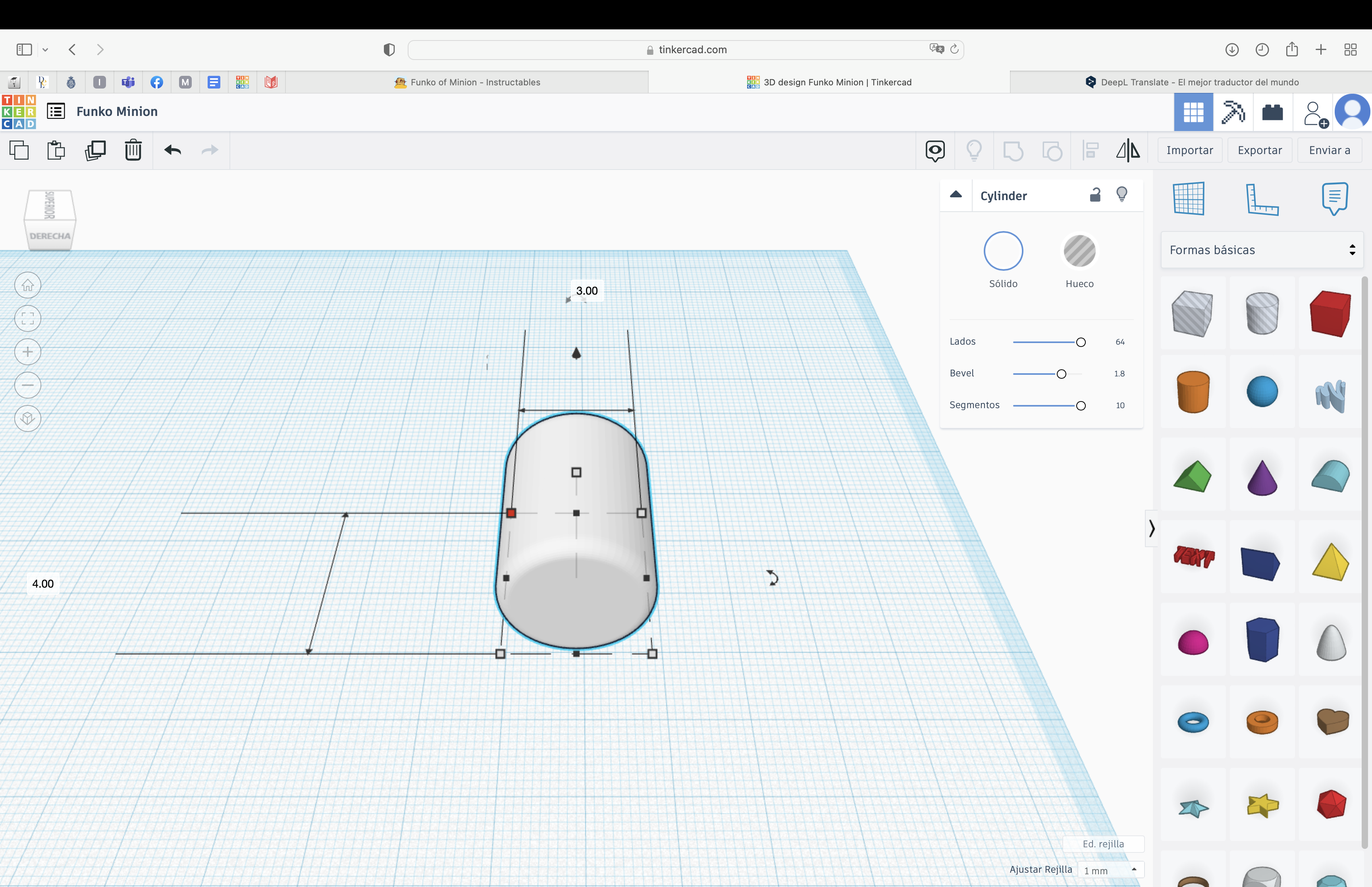Screen dimensions: 1372x887
Task: Open the Formas básicas shape library dropdown
Action: (1262, 250)
